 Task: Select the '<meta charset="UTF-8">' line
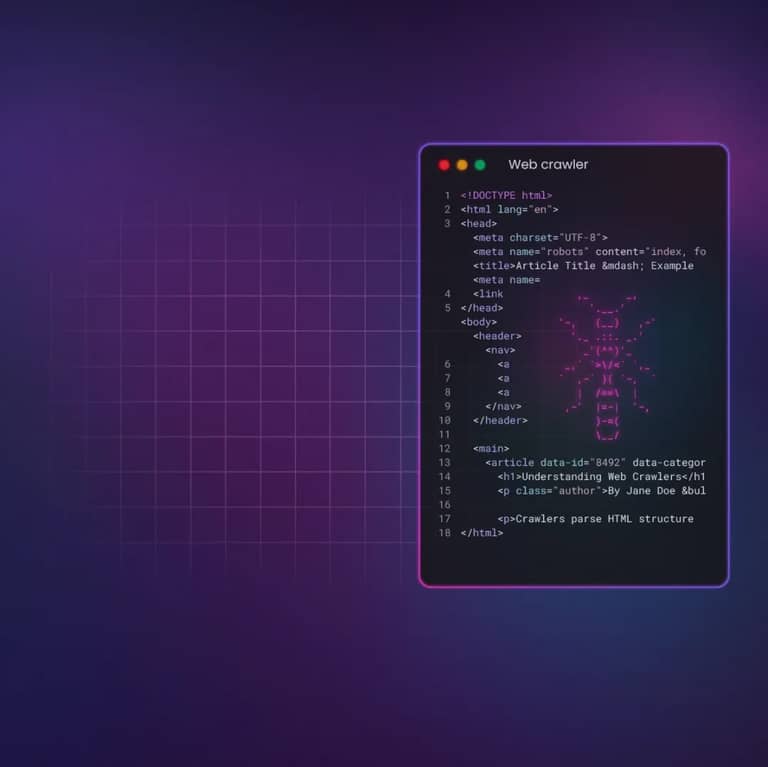(540, 238)
